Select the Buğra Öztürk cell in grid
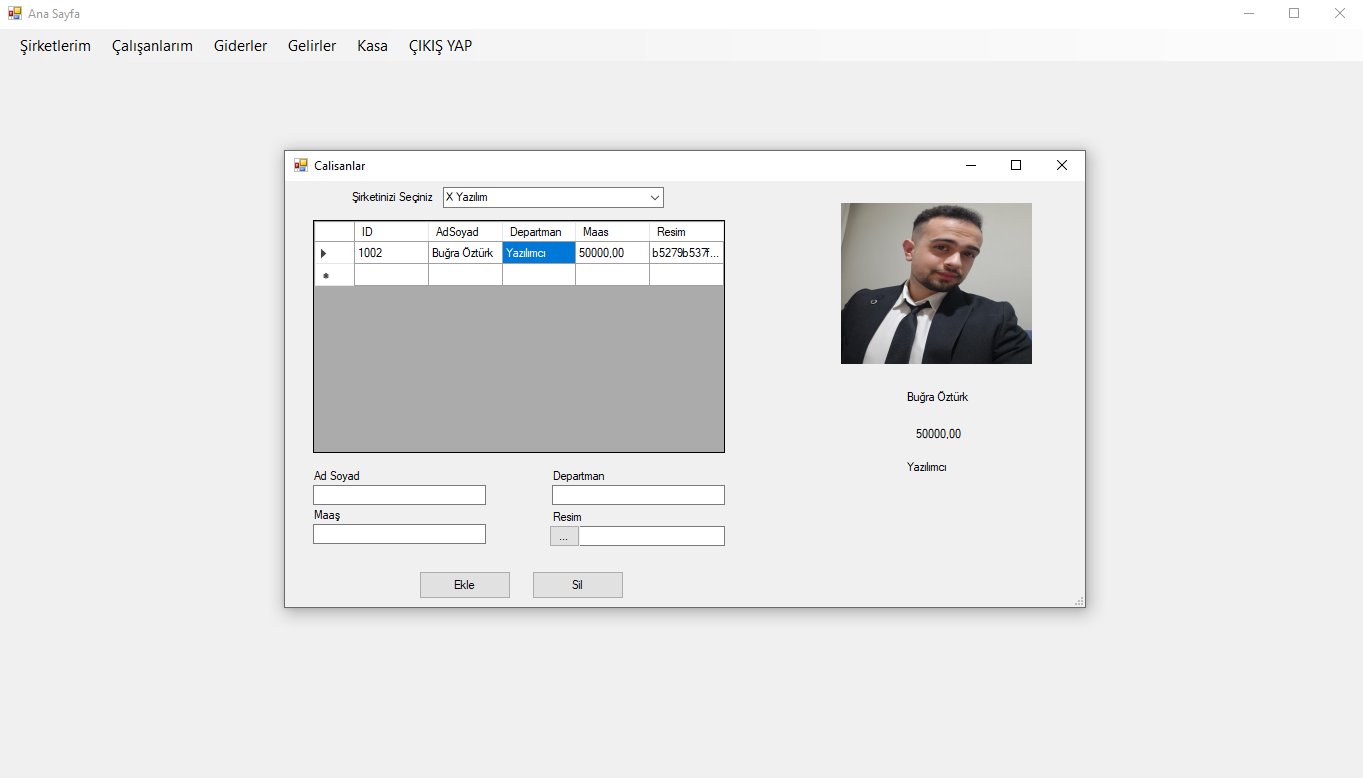This screenshot has width=1363, height=778. pos(464,254)
